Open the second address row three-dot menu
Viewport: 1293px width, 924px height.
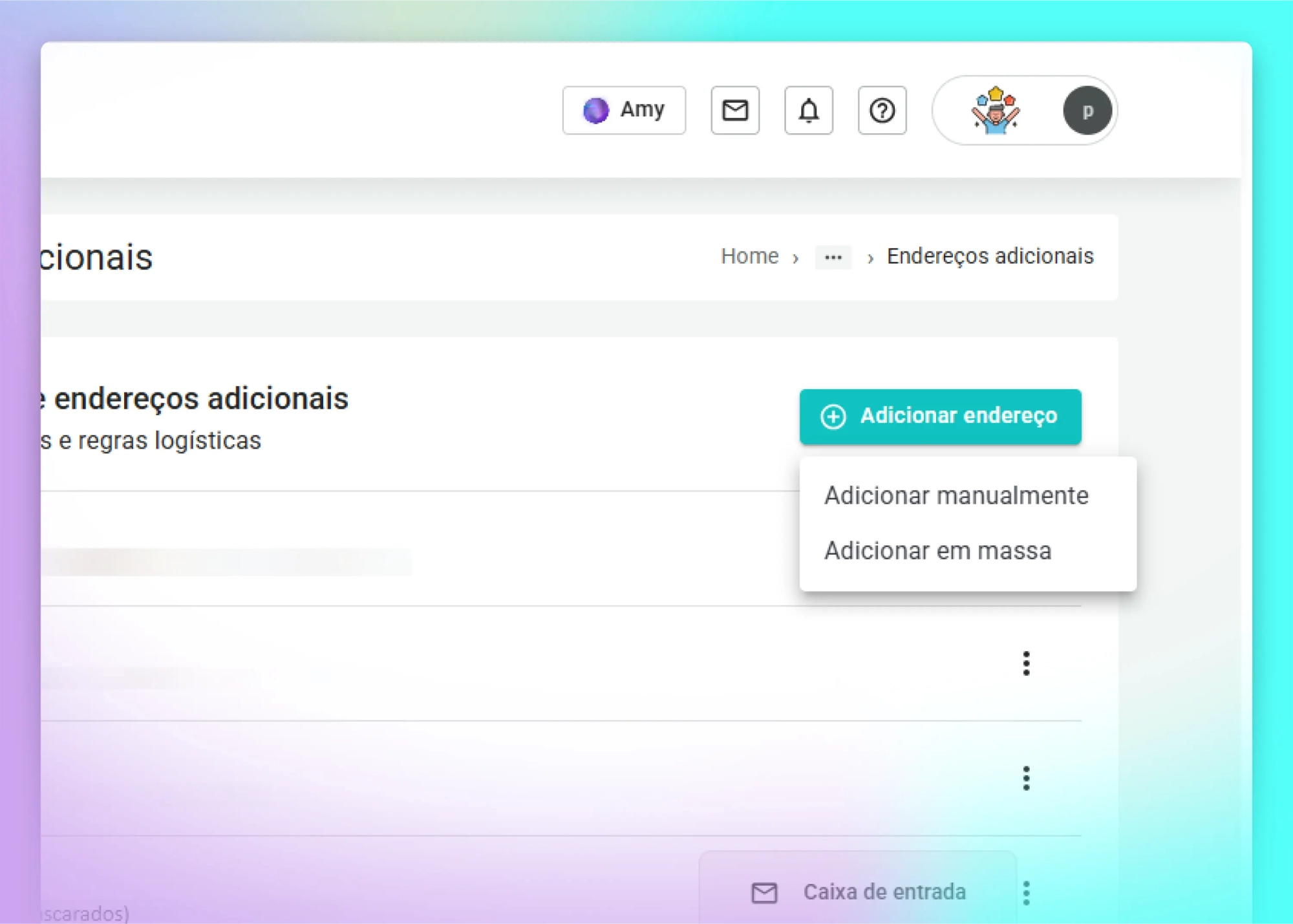[1026, 779]
